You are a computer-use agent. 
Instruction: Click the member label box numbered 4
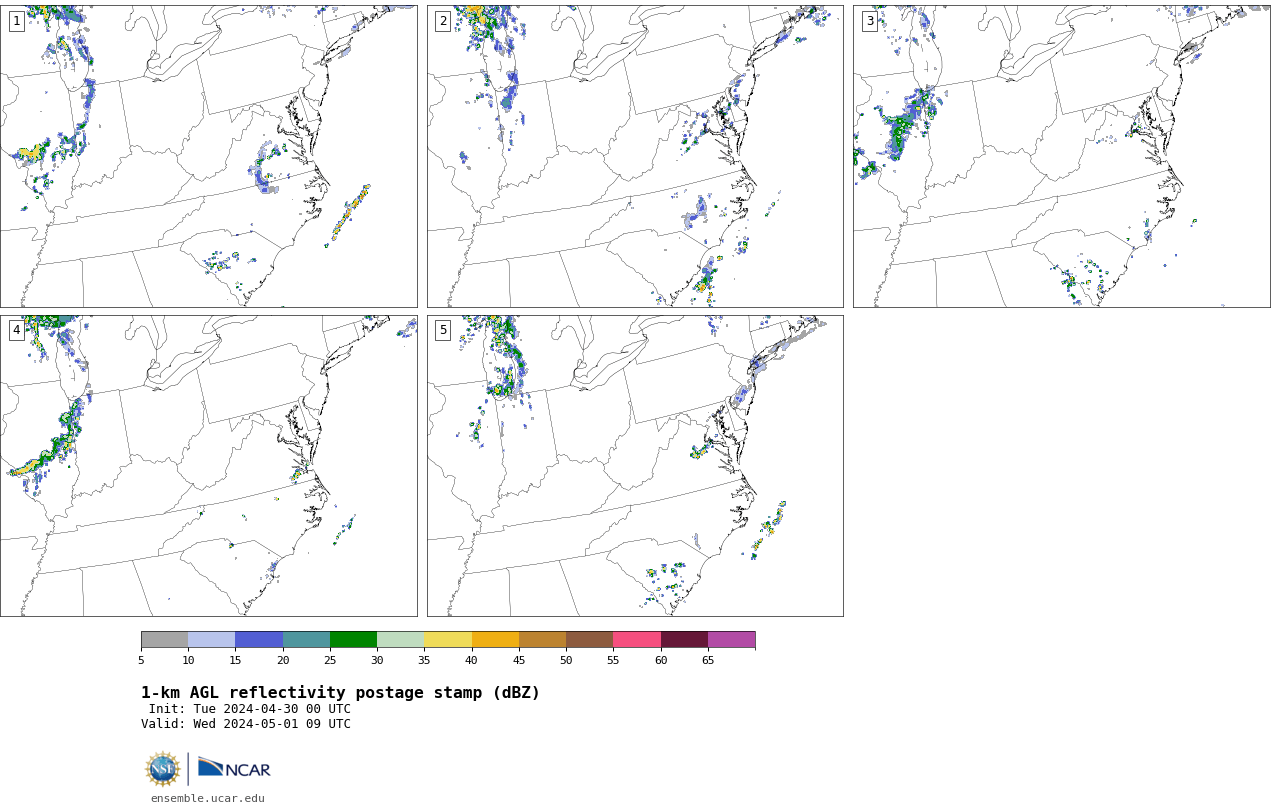click(x=16, y=330)
